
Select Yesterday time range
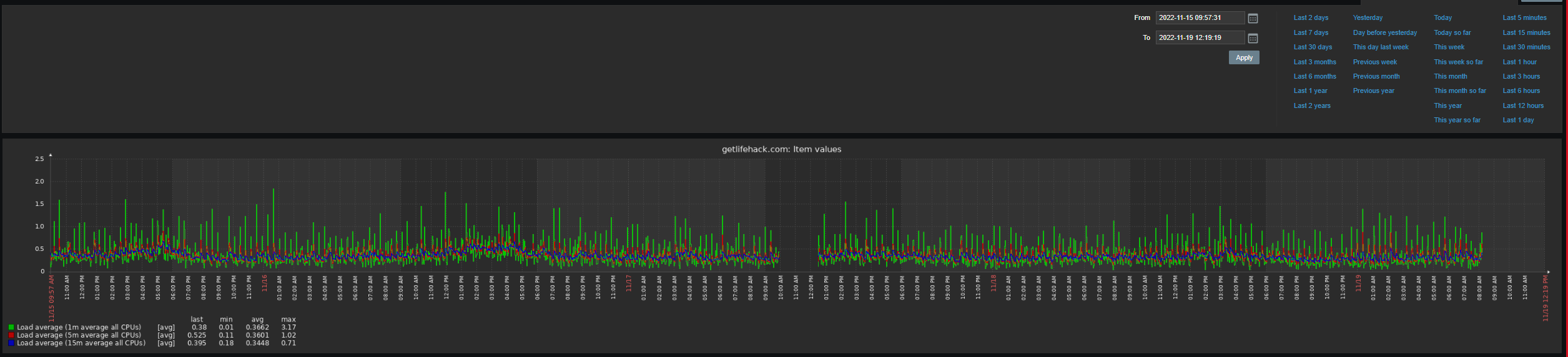[x=1368, y=18]
